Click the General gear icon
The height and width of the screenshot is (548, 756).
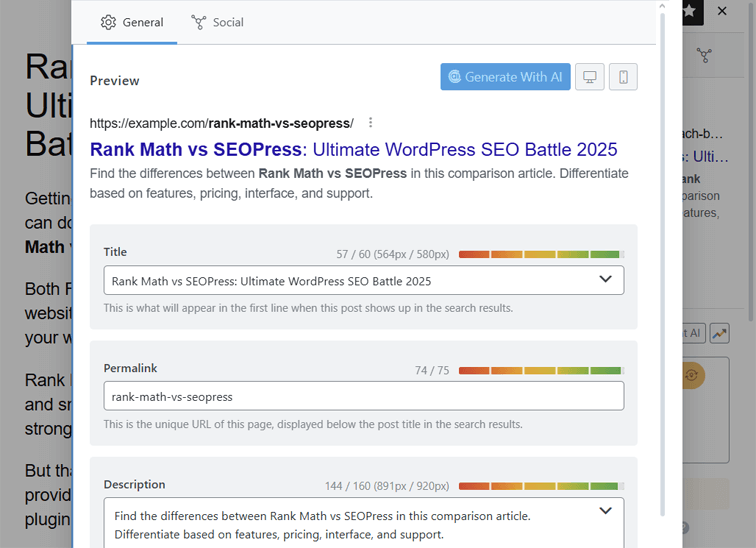coord(108,22)
